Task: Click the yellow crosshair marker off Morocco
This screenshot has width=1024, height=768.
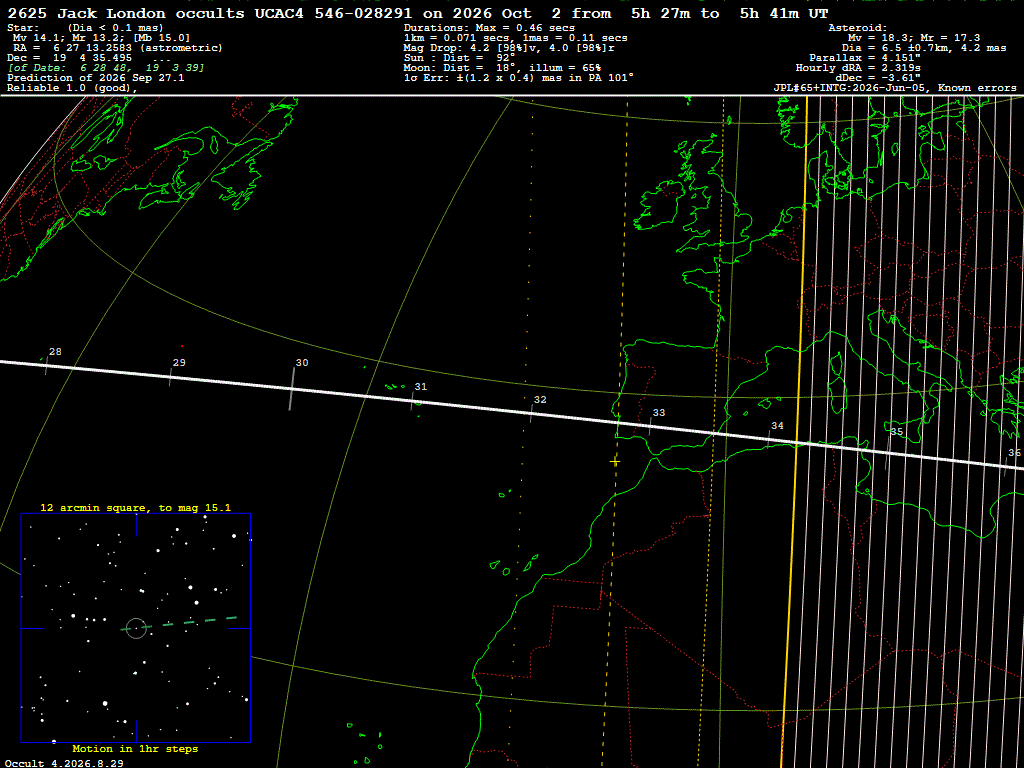Action: click(x=615, y=462)
